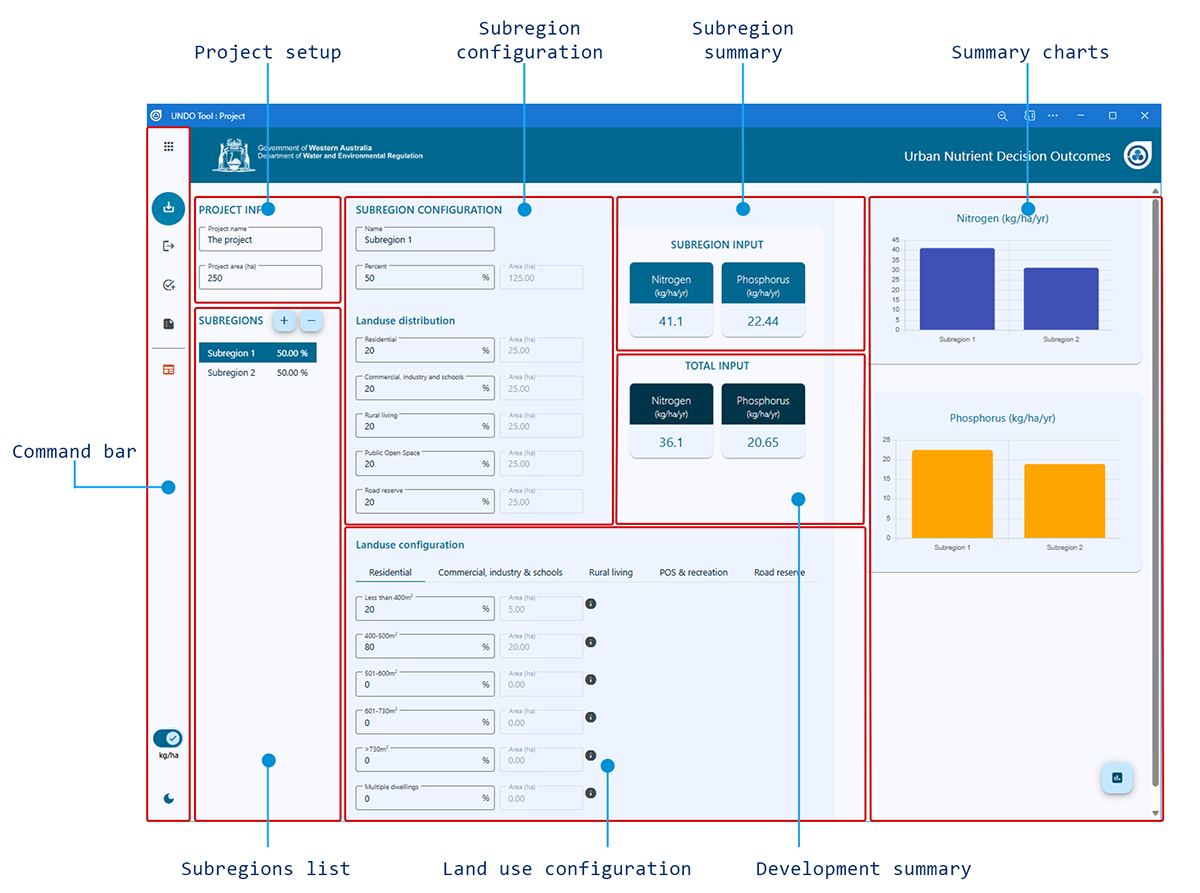The width and height of the screenshot is (1200, 893).
Task: Click the Public Open Space percent field
Action: 425,464
